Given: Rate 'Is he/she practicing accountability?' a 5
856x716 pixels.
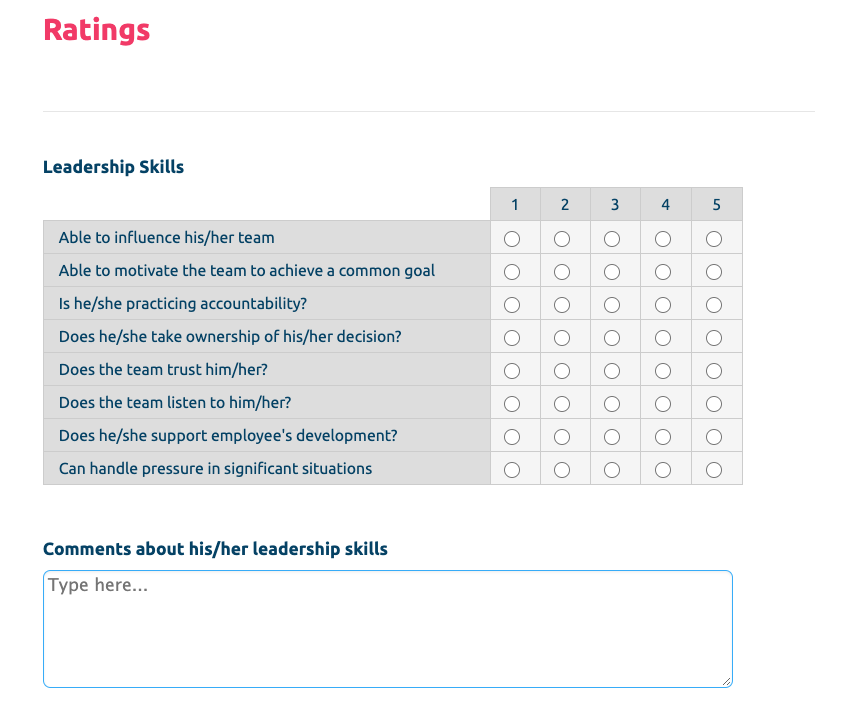Looking at the screenshot, I should (x=715, y=304).
